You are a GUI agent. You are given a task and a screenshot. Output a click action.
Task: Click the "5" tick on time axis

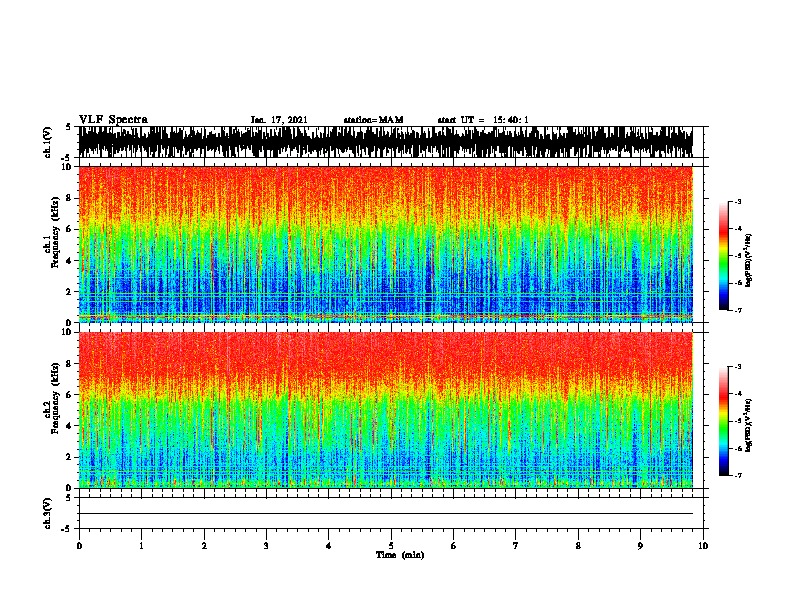[391, 545]
